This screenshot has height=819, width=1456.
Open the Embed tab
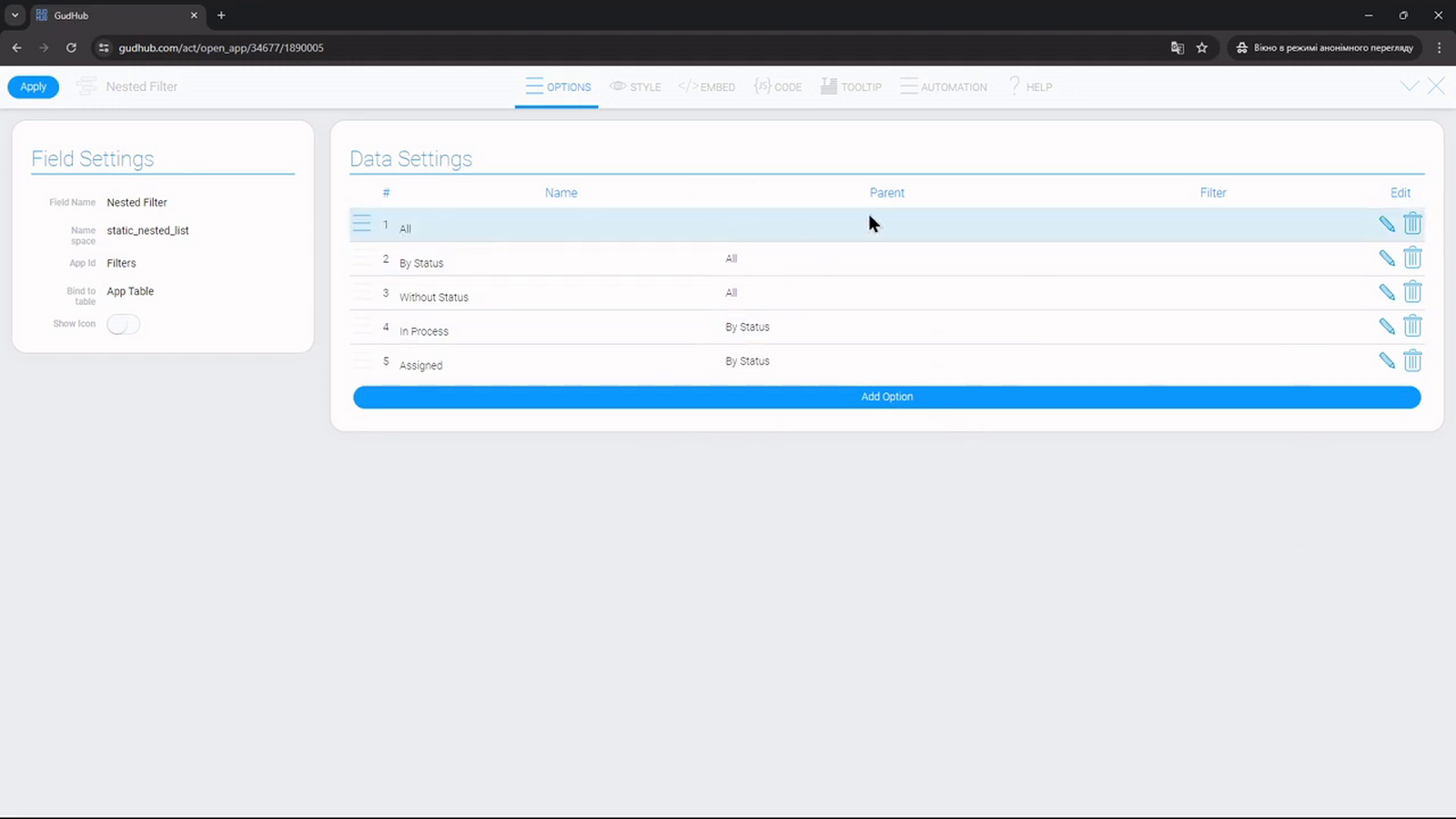(707, 87)
